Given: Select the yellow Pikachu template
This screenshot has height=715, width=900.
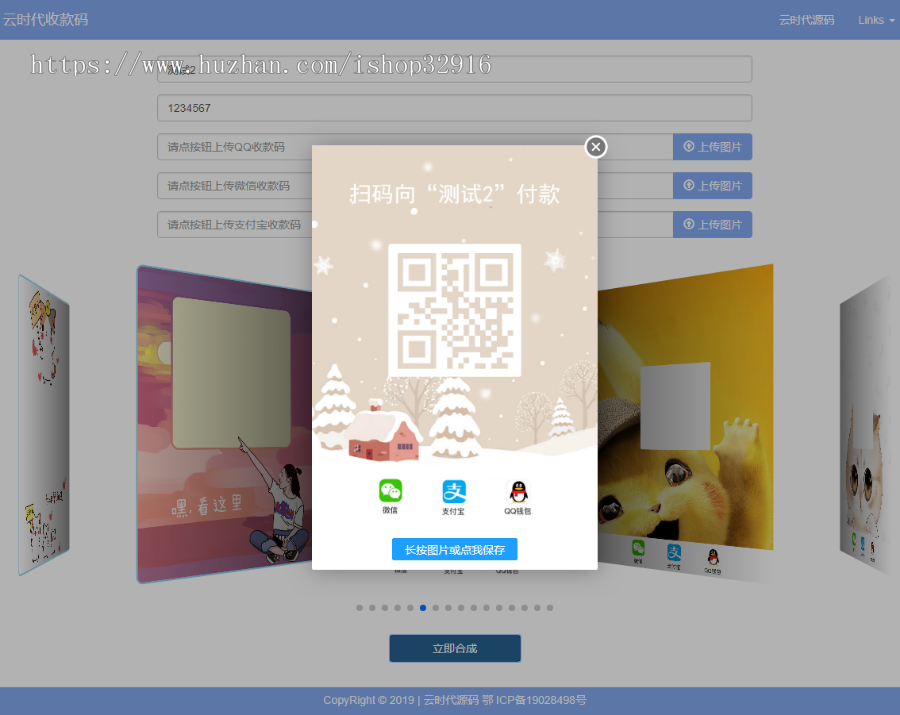Looking at the screenshot, I should [x=685, y=423].
